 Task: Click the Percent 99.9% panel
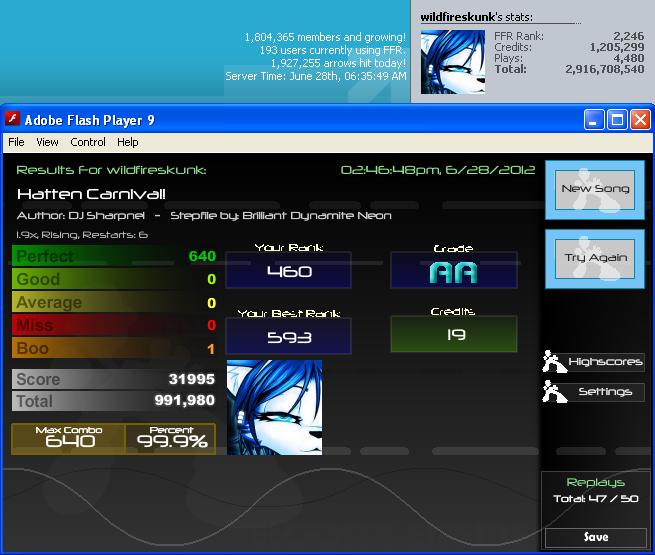[170, 439]
